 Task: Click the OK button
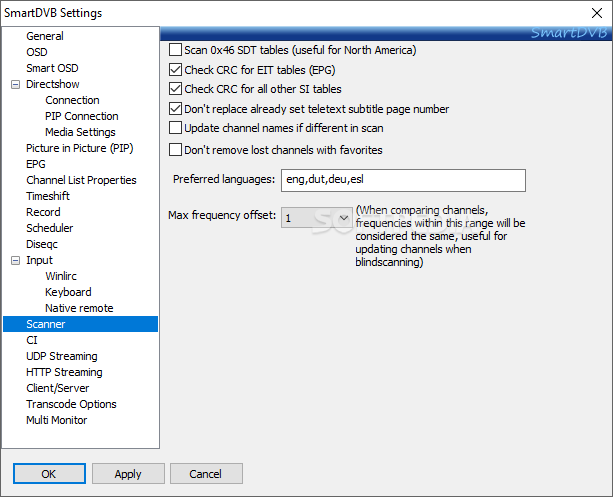pyautogui.click(x=49, y=474)
